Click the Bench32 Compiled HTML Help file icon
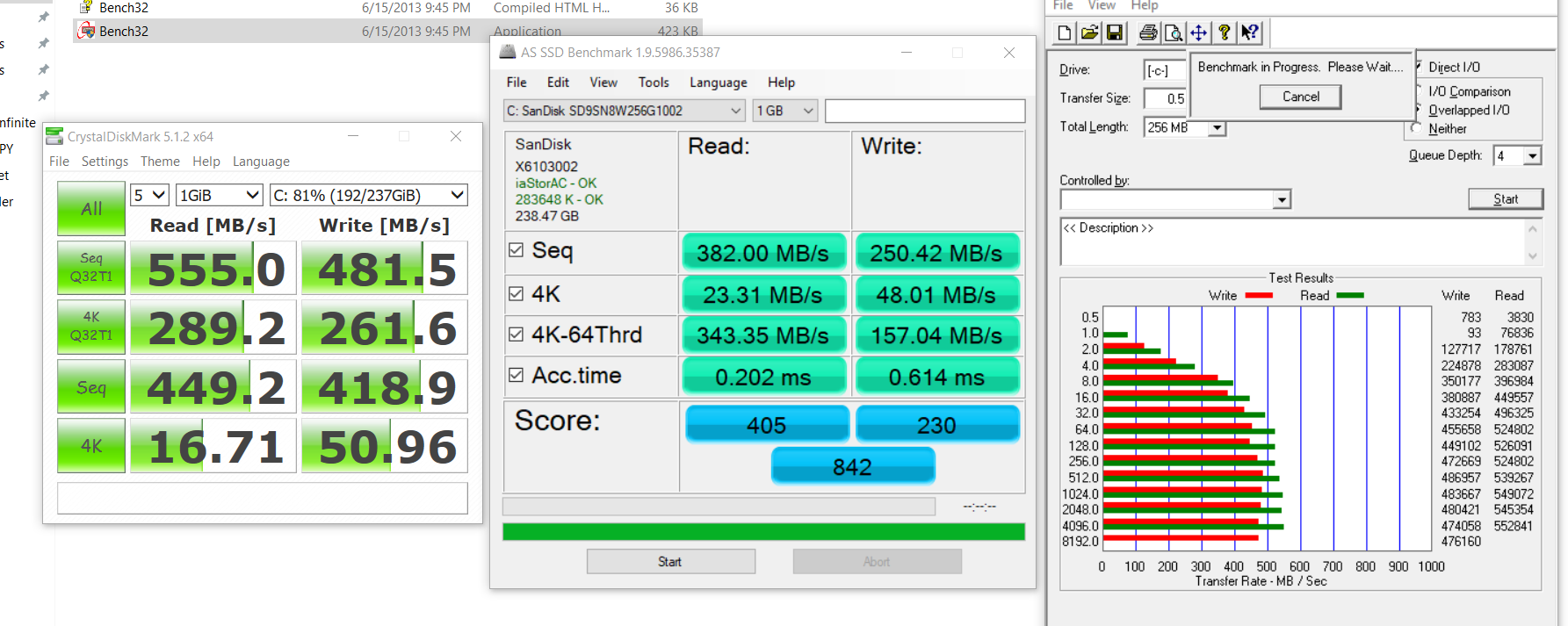Image resolution: width=1568 pixels, height=626 pixels. click(86, 7)
